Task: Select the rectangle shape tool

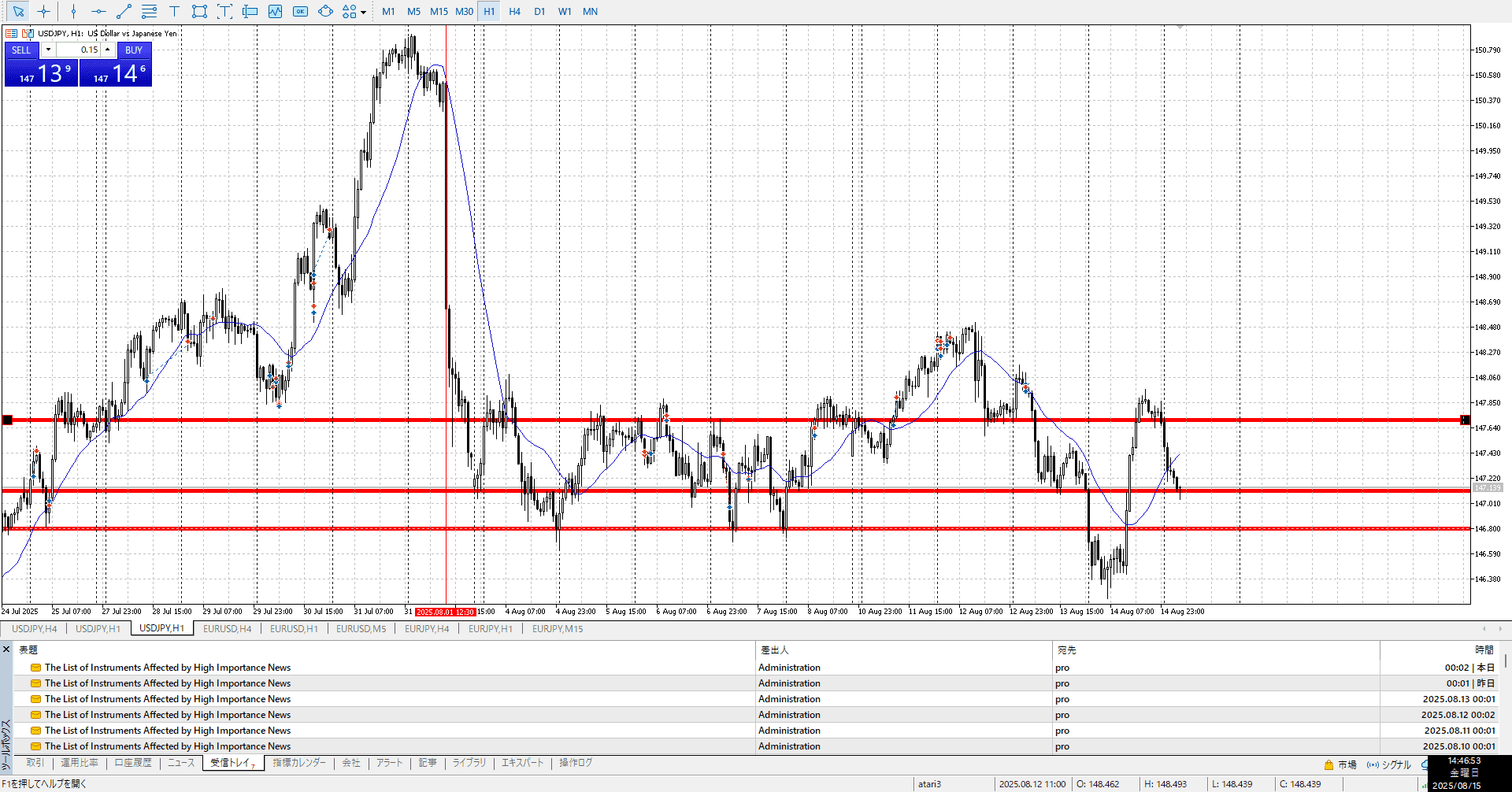Action: click(199, 11)
